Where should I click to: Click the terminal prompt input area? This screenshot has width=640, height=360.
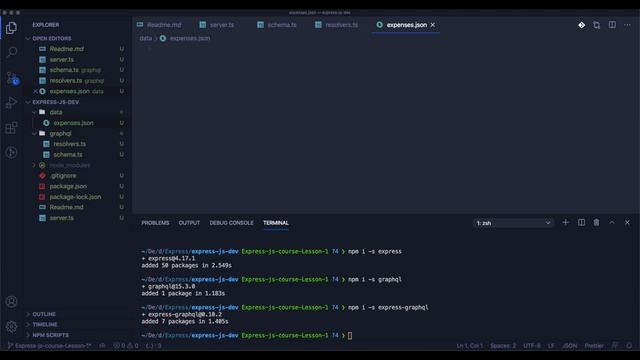click(x=350, y=336)
